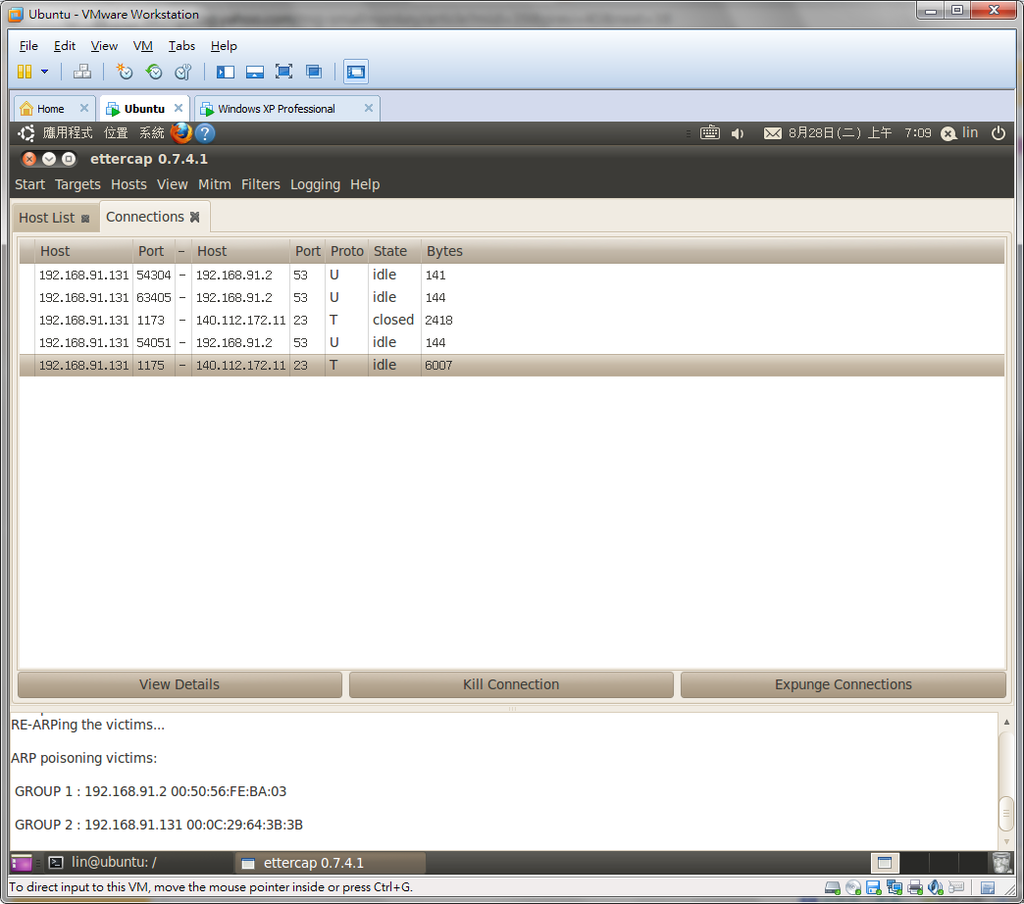Open the VMware Tabs menu
Image resolution: width=1024 pixels, height=904 pixels.
point(182,46)
